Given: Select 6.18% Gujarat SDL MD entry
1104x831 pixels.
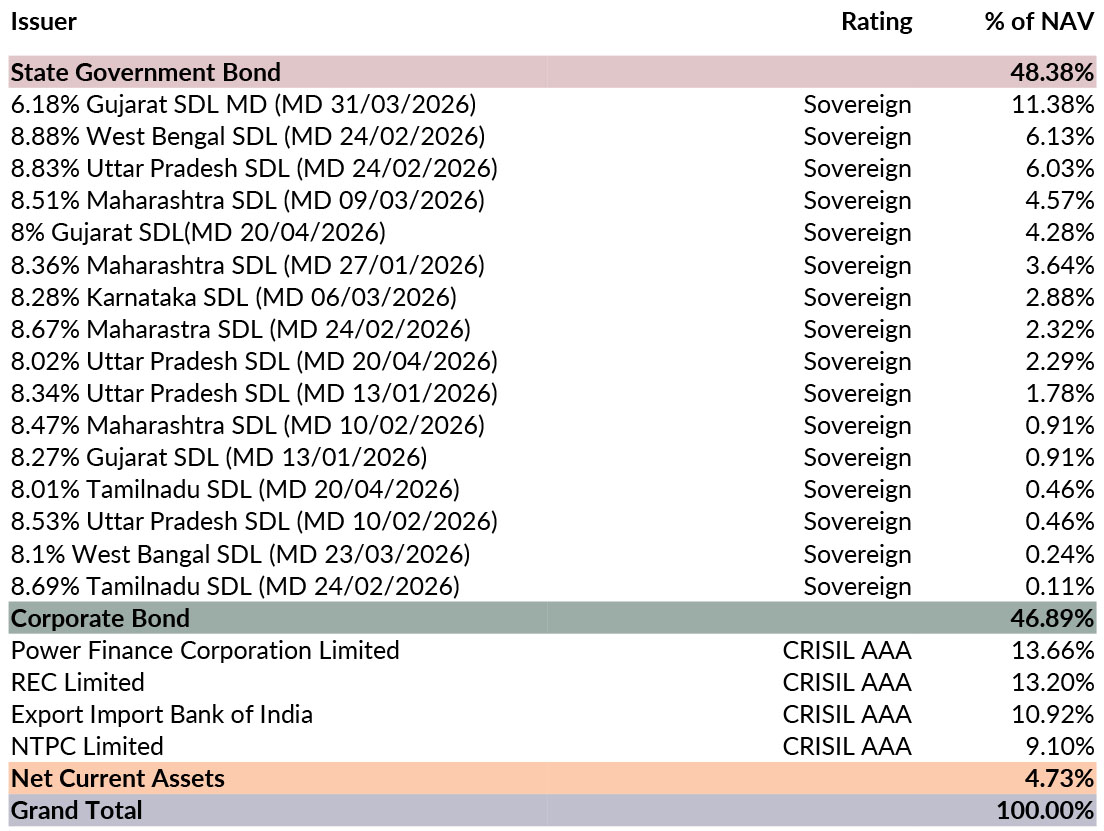Looking at the screenshot, I should (243, 104).
